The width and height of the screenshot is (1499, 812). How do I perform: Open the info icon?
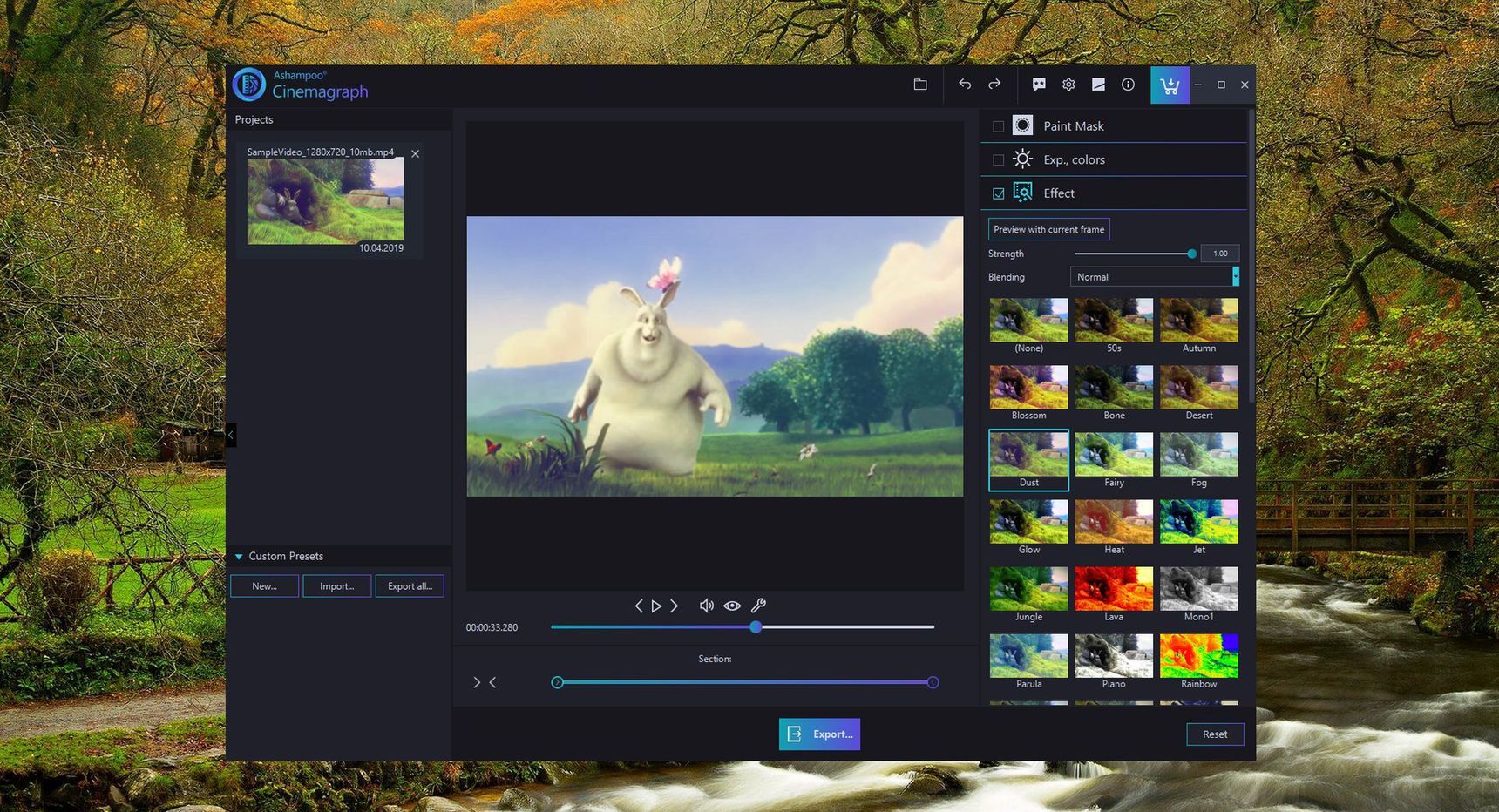[x=1128, y=85]
